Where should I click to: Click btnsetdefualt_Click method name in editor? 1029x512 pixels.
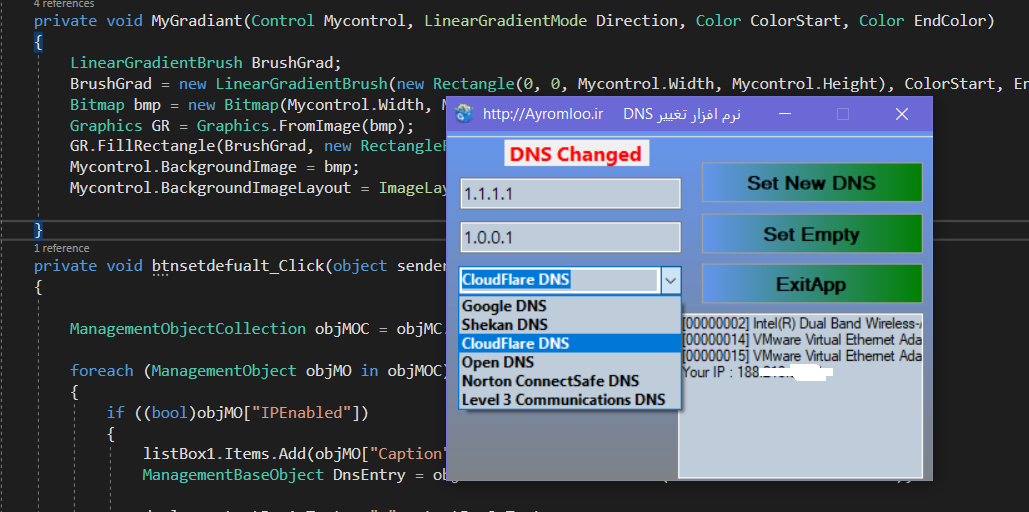[238, 267]
